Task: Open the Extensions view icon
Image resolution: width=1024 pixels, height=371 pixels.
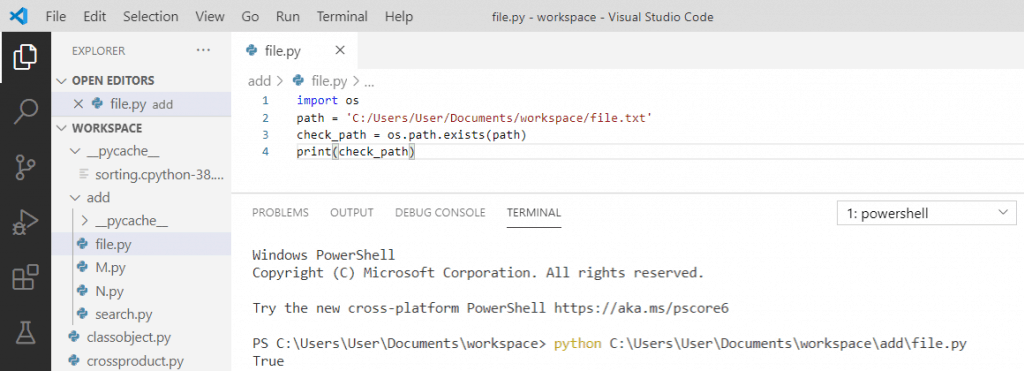Action: (x=25, y=278)
